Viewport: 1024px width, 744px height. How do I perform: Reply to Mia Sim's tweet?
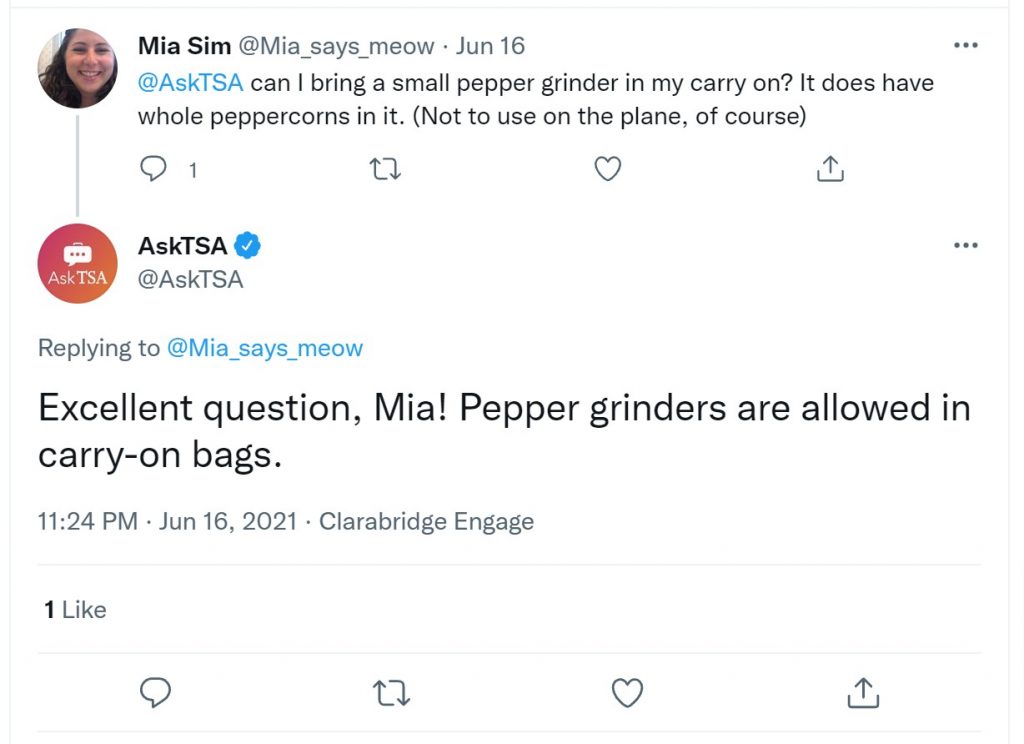(153, 169)
